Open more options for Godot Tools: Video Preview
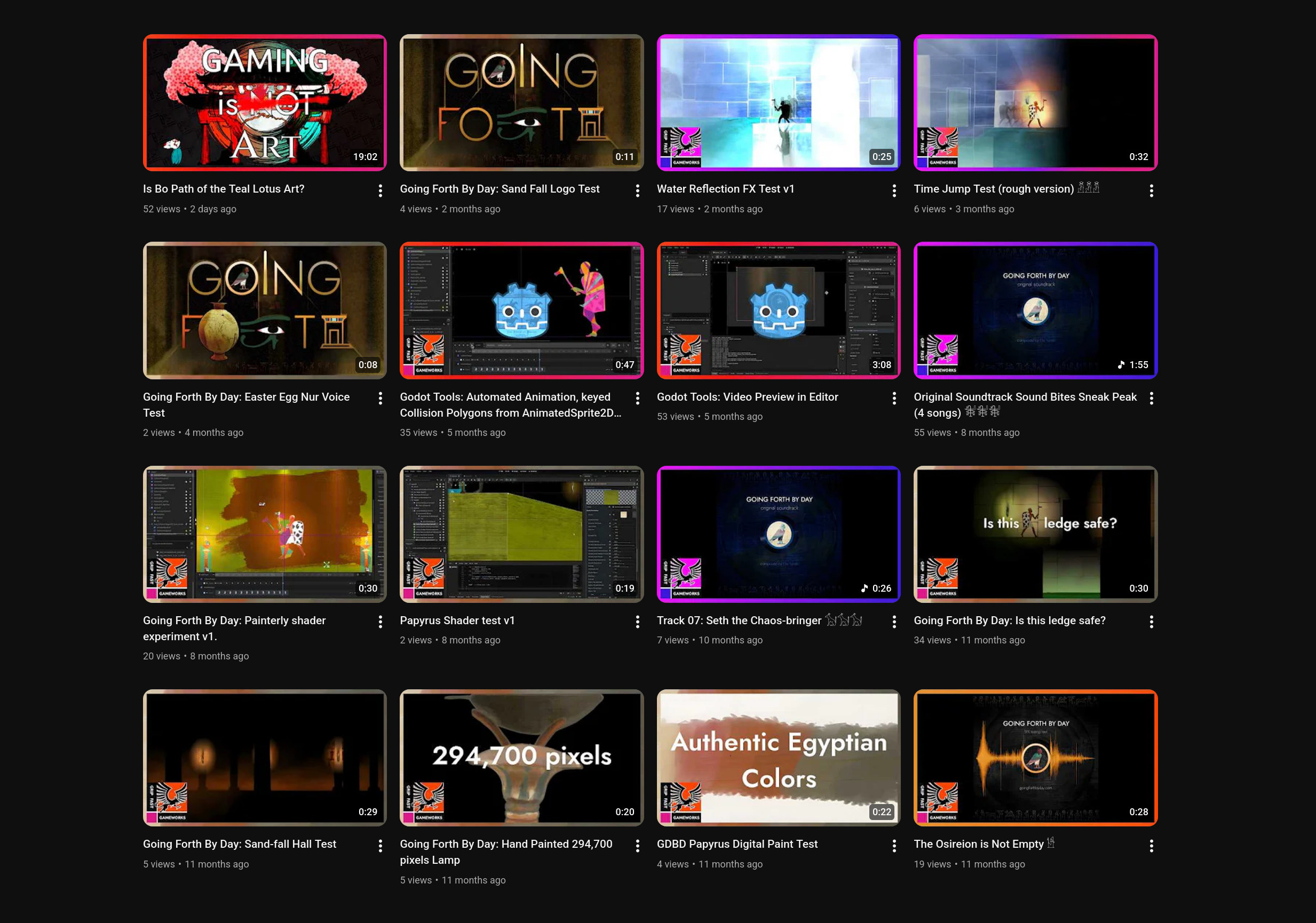Viewport: 1316px width, 923px height. 894,398
